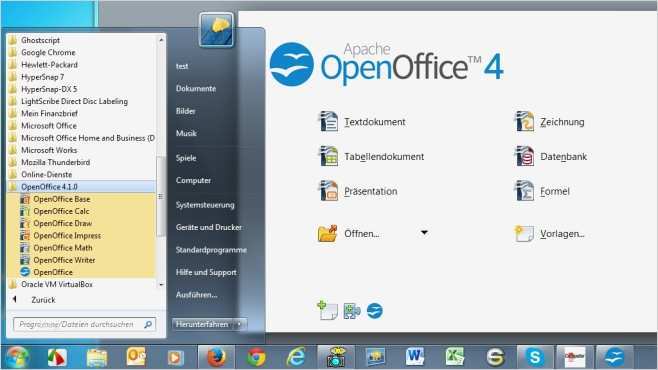The width and height of the screenshot is (658, 370).
Task: Open Microsoft Word from the taskbar
Action: coord(415,357)
